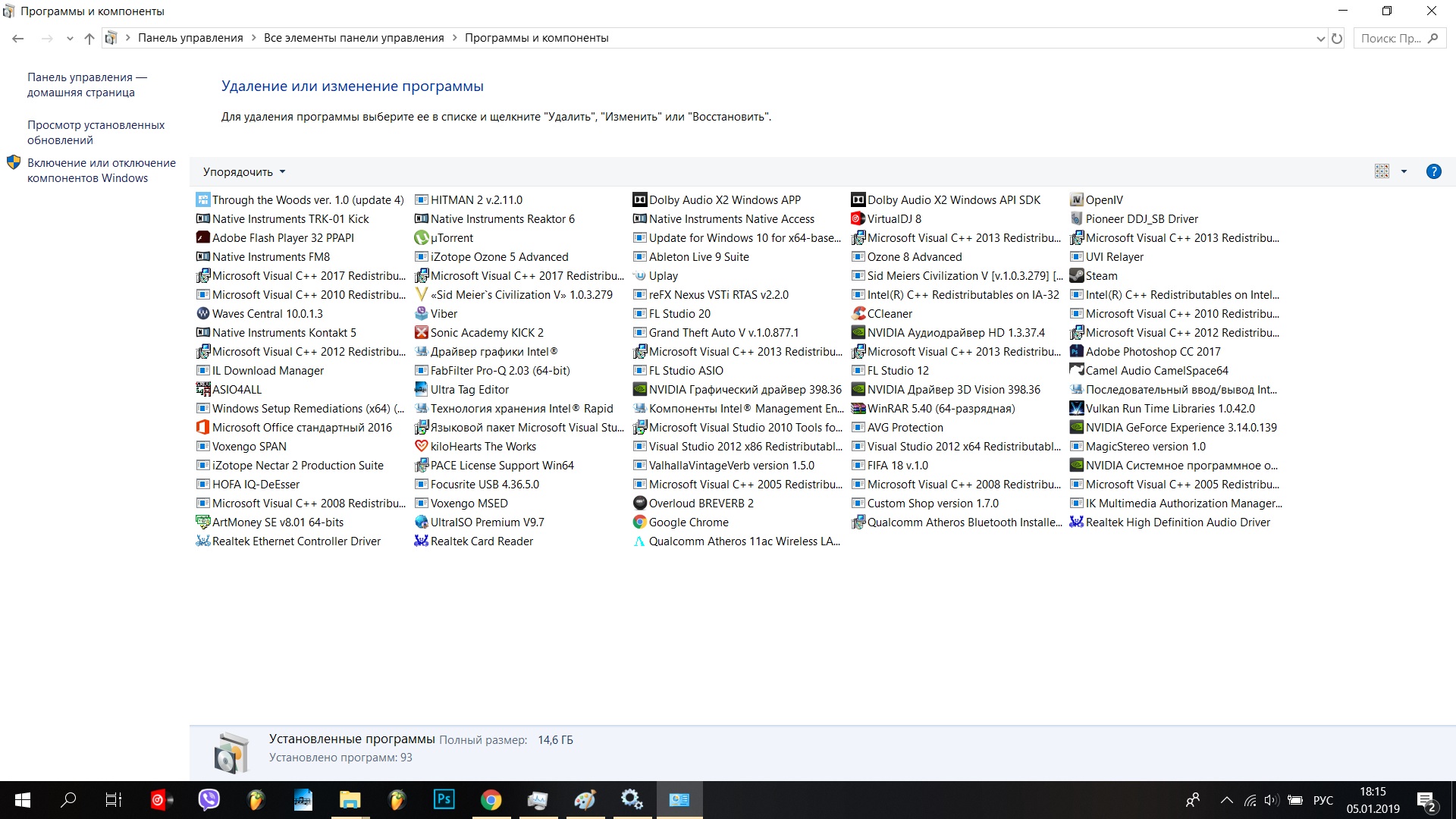
Task: Click the CCleaner program icon
Action: click(858, 314)
